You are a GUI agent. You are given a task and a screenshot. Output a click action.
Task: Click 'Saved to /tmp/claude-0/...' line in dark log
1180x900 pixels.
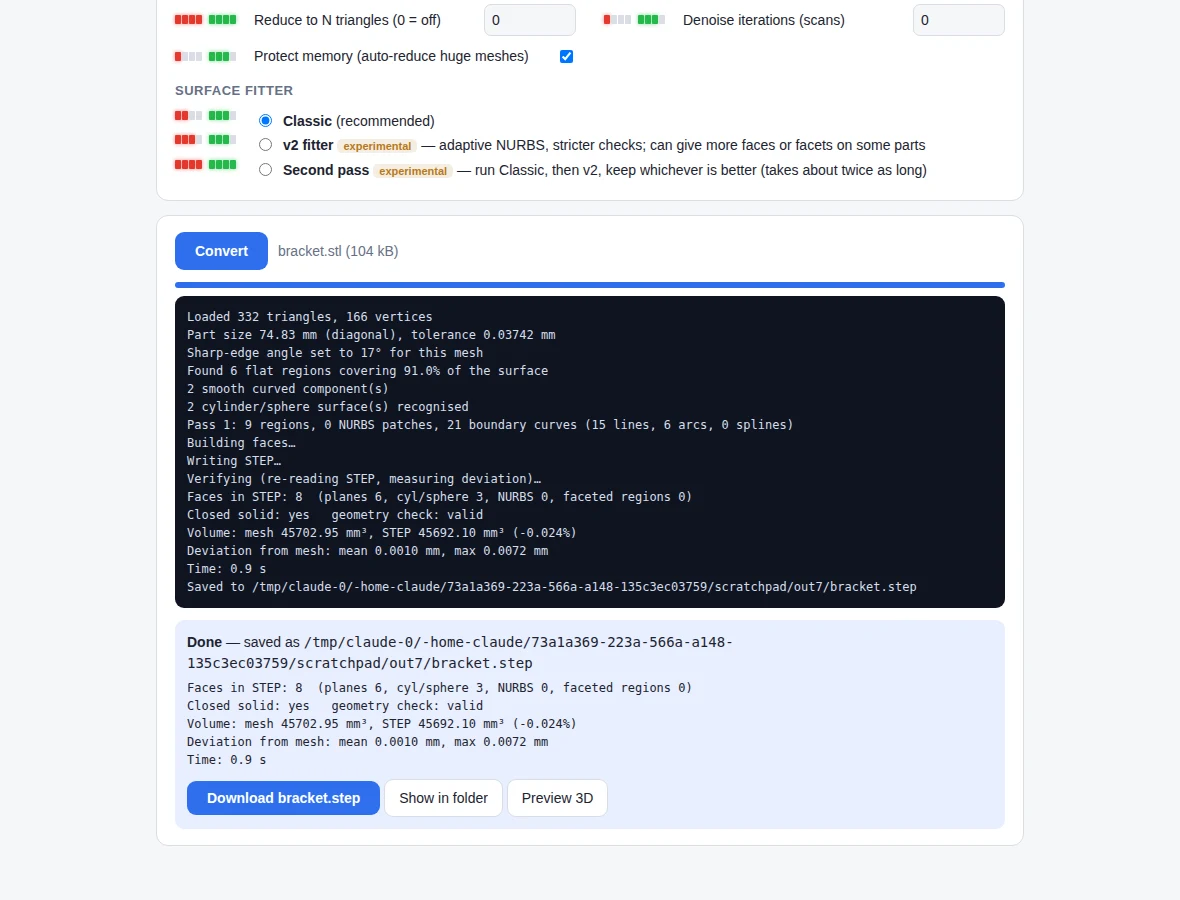[x=552, y=587]
